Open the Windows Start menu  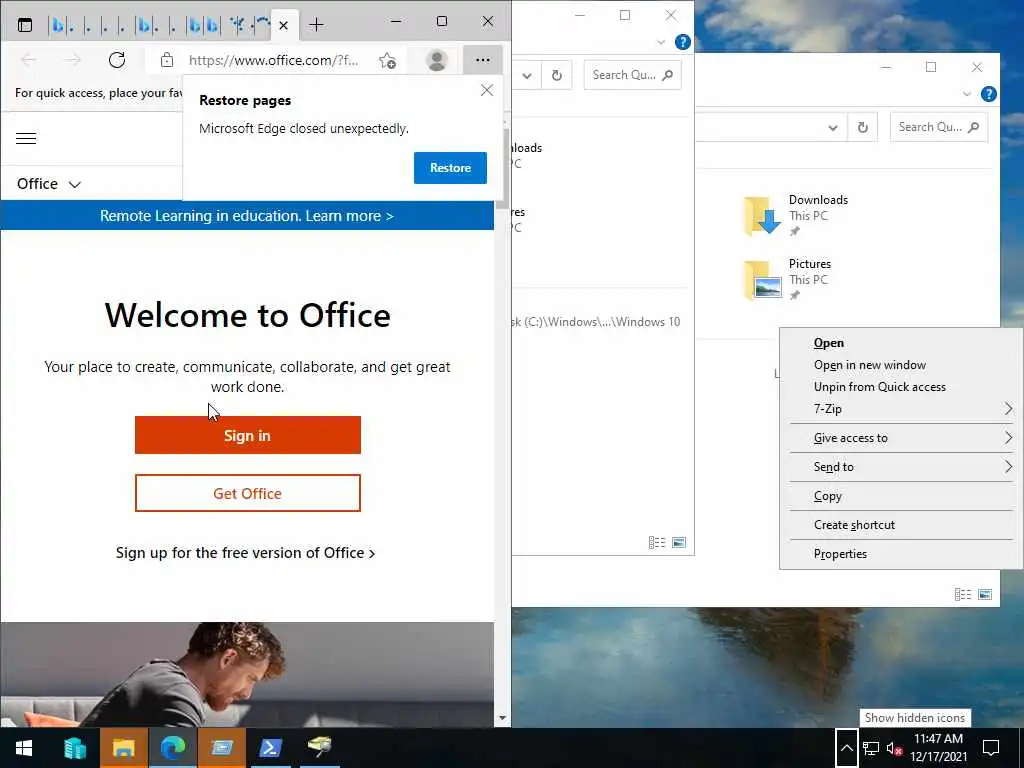[24, 748]
